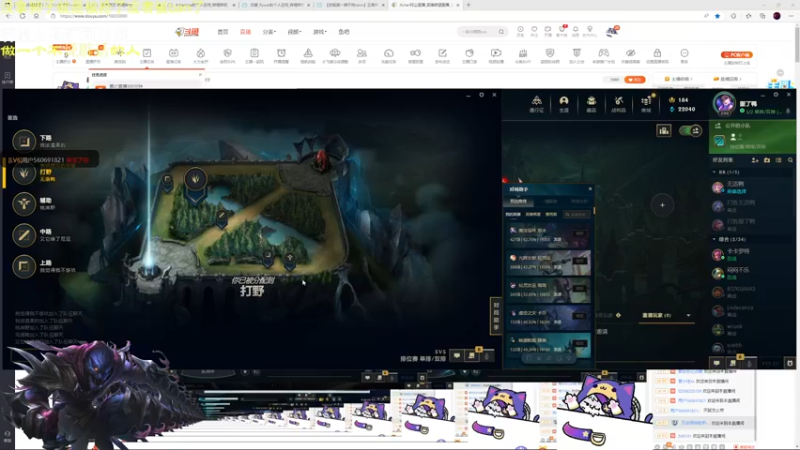
Task: Open the settings gear of champion select window
Action: [x=481, y=95]
